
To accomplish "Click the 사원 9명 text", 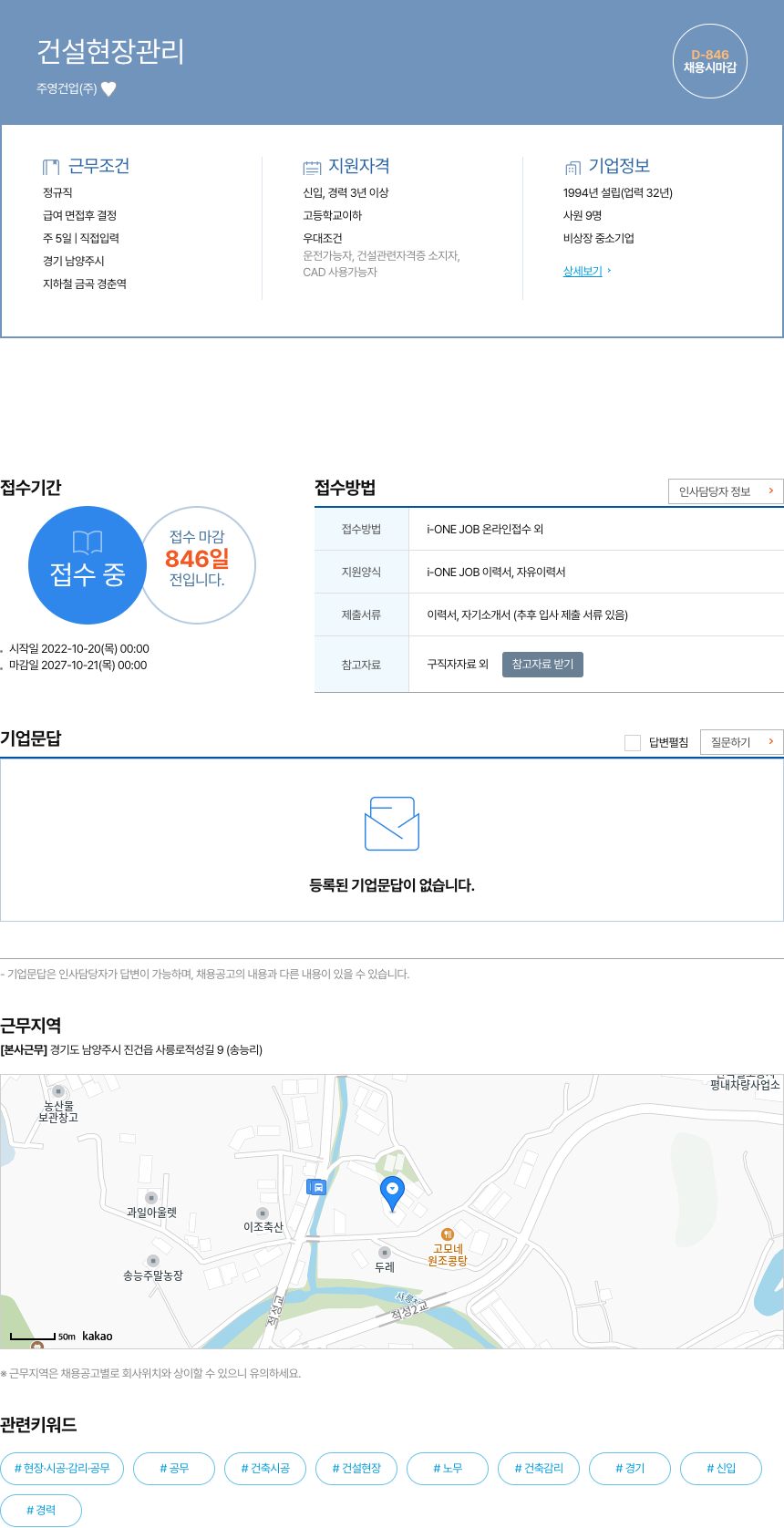I will coord(583,216).
